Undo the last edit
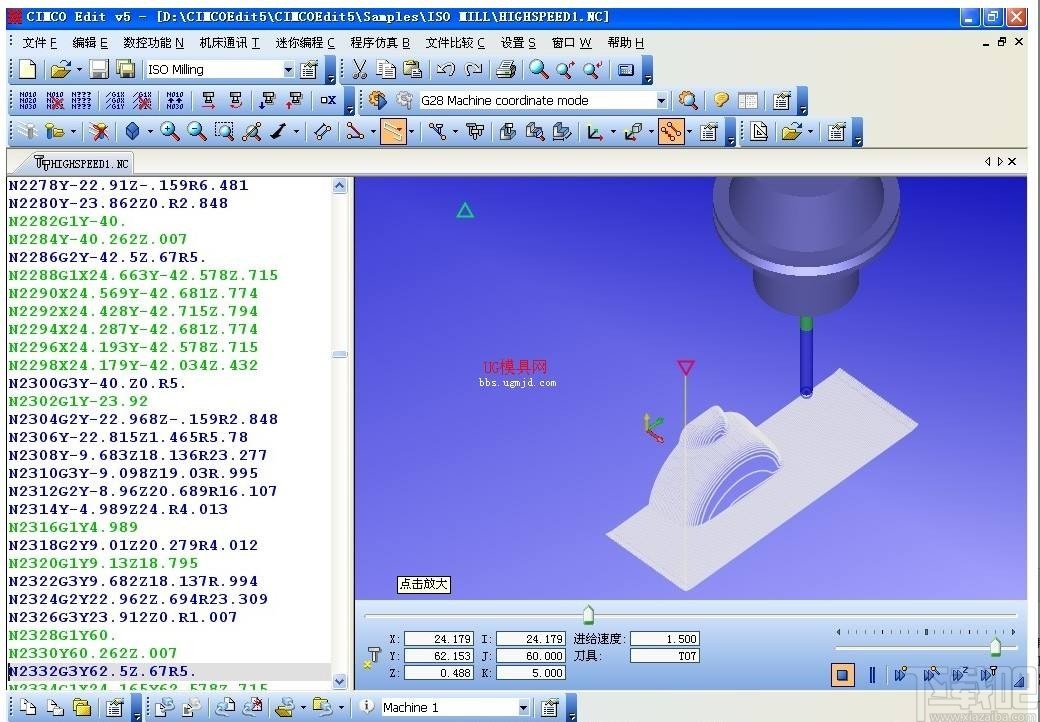 pyautogui.click(x=446, y=69)
